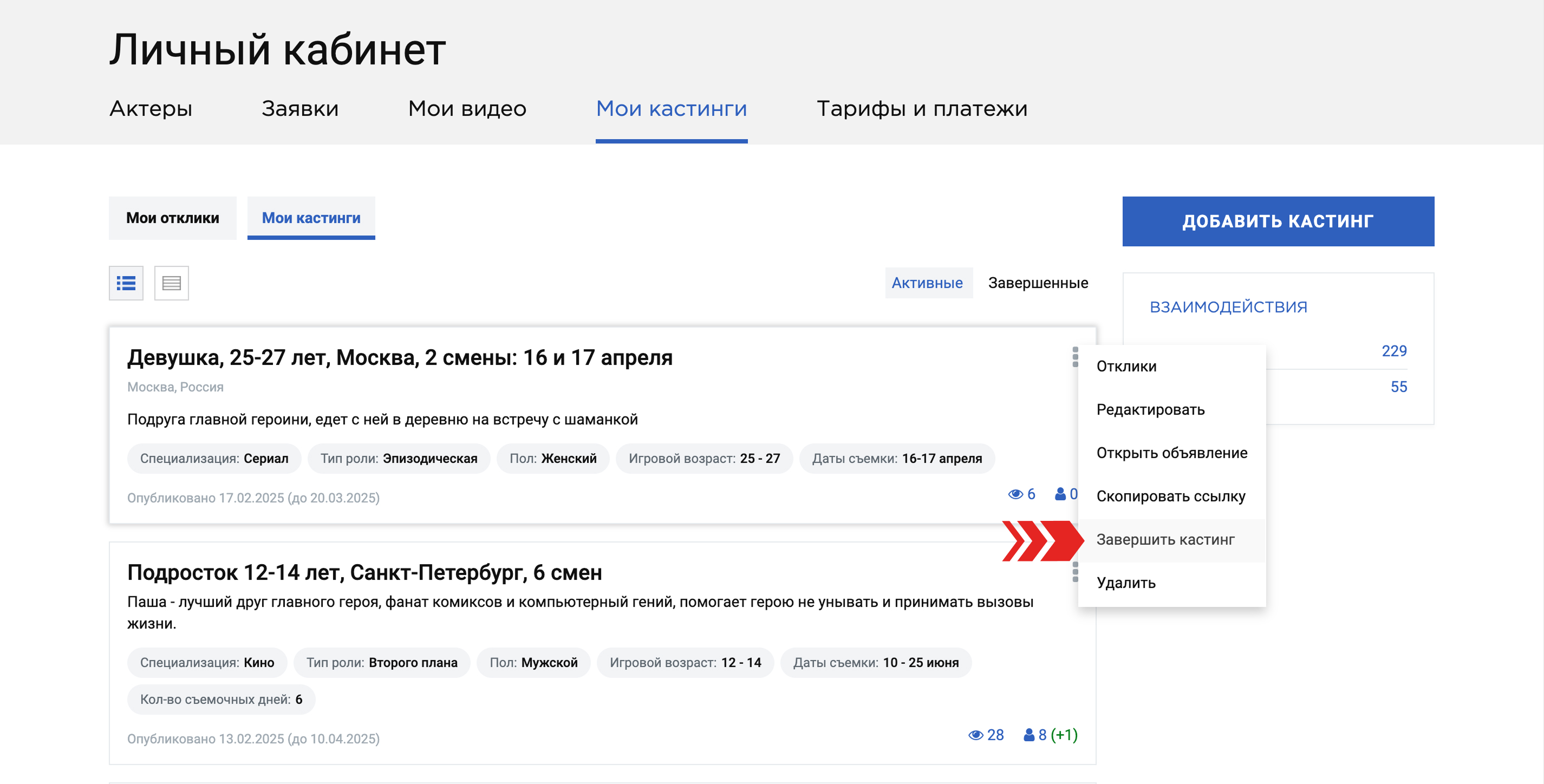1544x784 pixels.
Task: Open the Актеры section
Action: 151,108
